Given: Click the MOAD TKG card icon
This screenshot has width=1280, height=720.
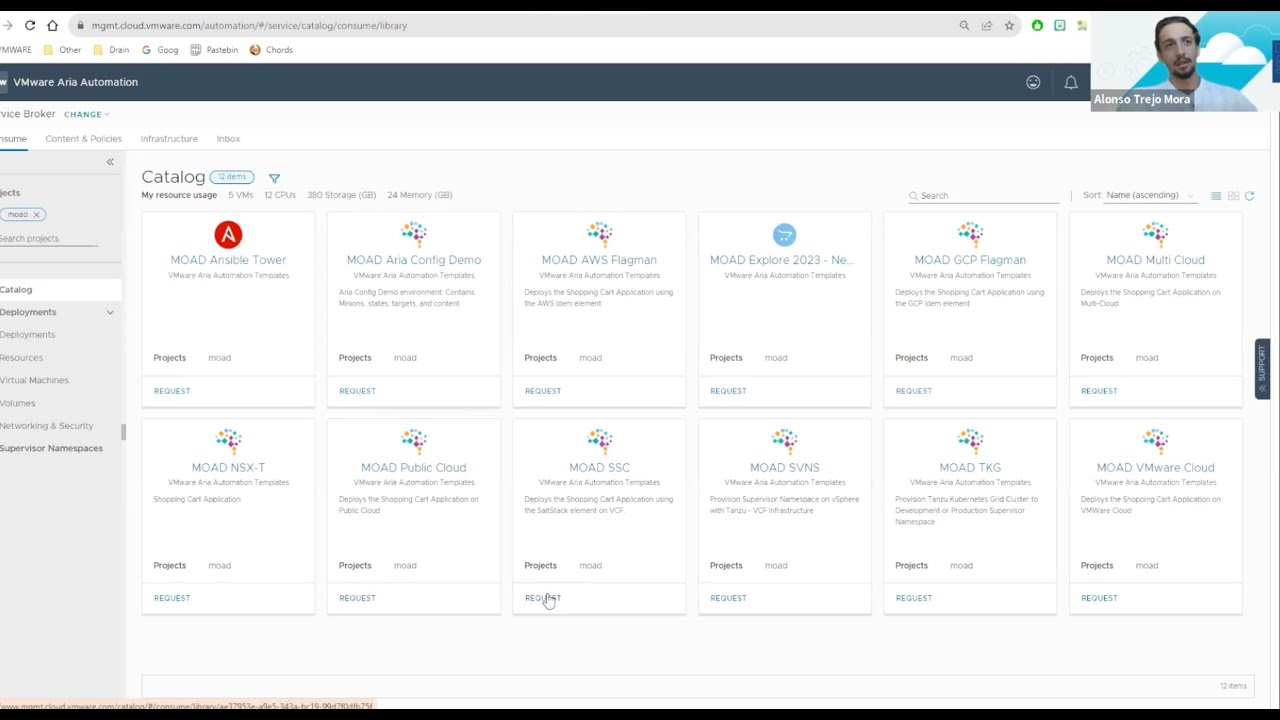Looking at the screenshot, I should [x=970, y=441].
